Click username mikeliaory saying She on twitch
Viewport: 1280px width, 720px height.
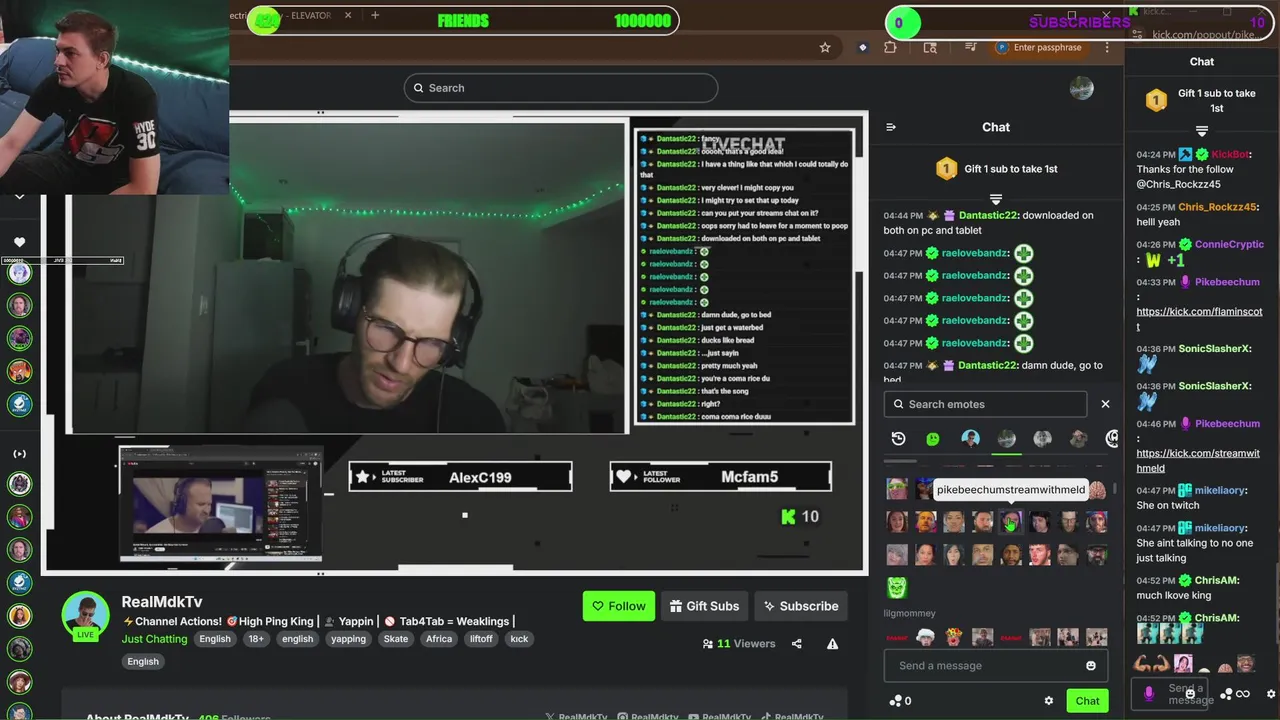click(x=1220, y=490)
